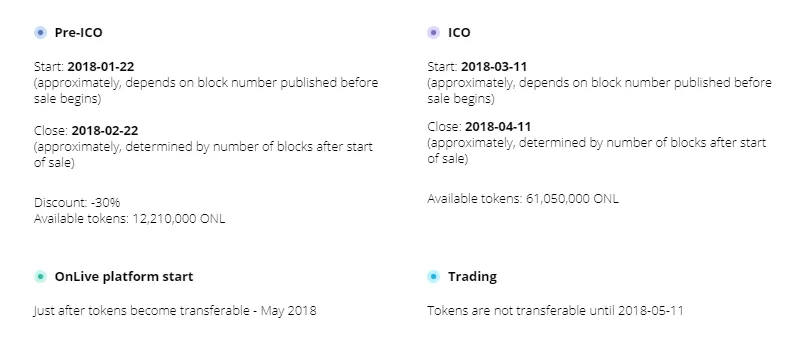Click the May 2018 transferable tokens text
Viewport: 797px width, 361px height.
[x=175, y=310]
